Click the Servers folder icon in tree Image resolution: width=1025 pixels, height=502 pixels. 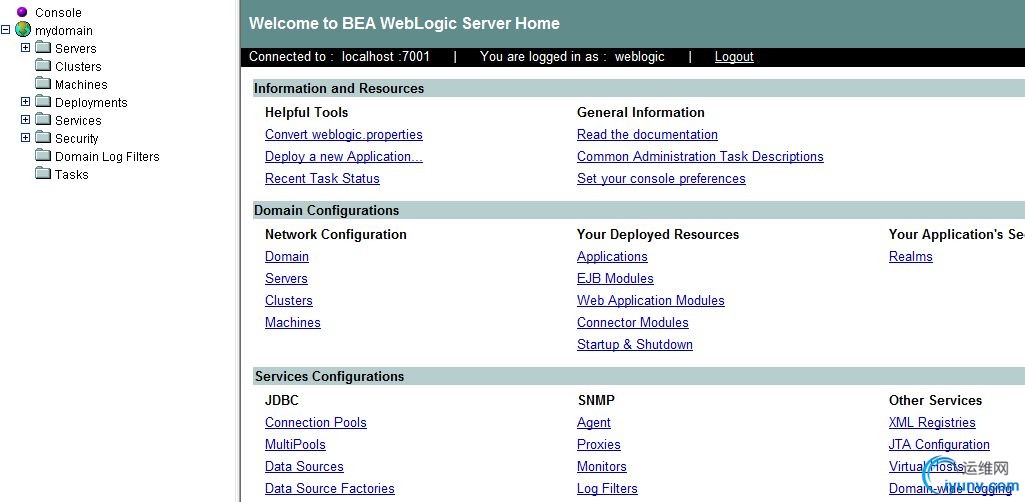coord(43,47)
